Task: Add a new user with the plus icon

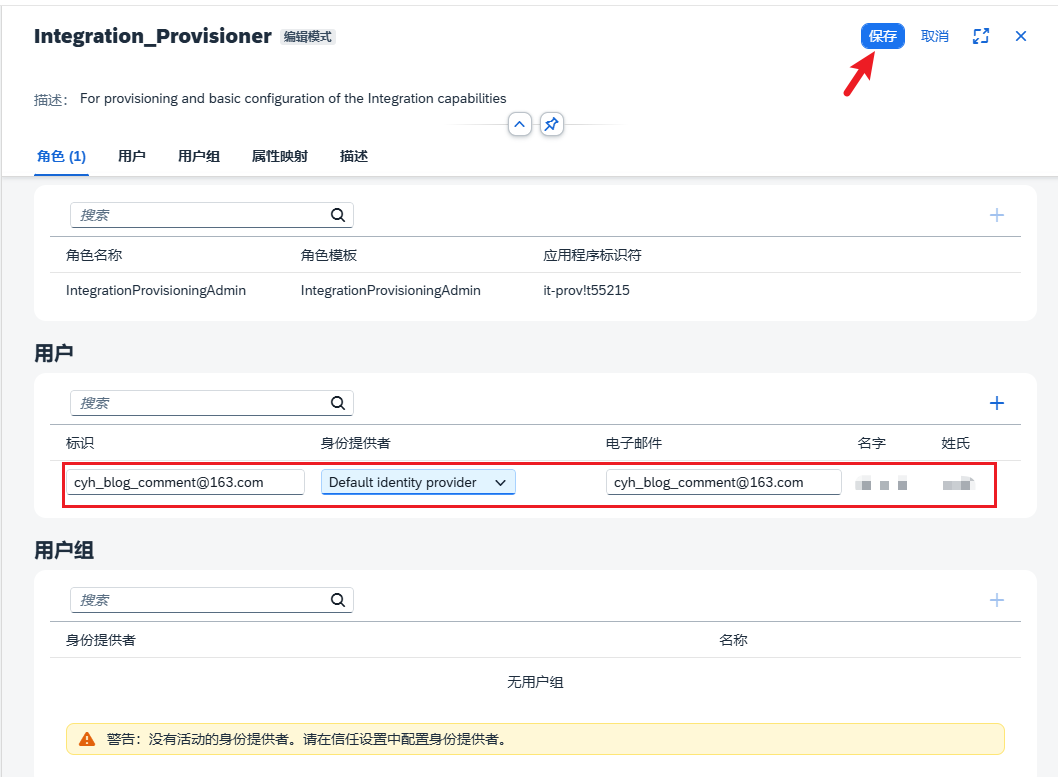Action: point(996,402)
